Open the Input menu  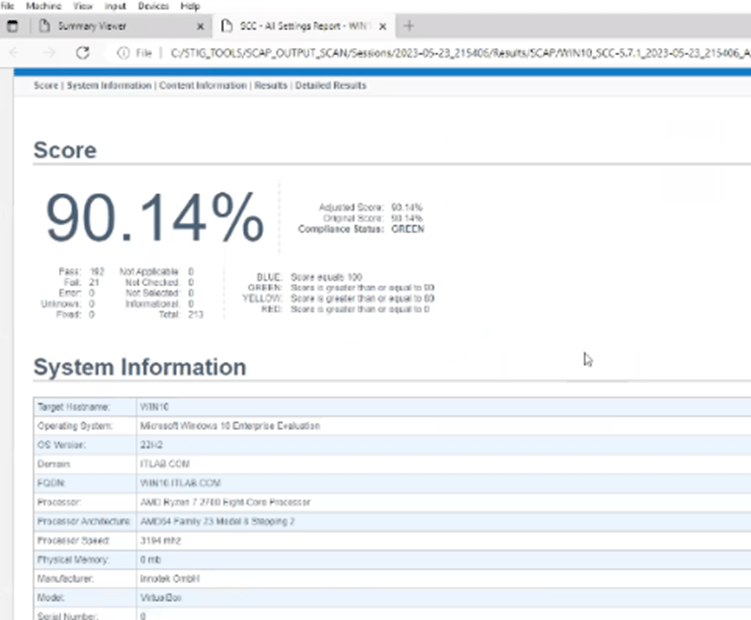pyautogui.click(x=115, y=6)
